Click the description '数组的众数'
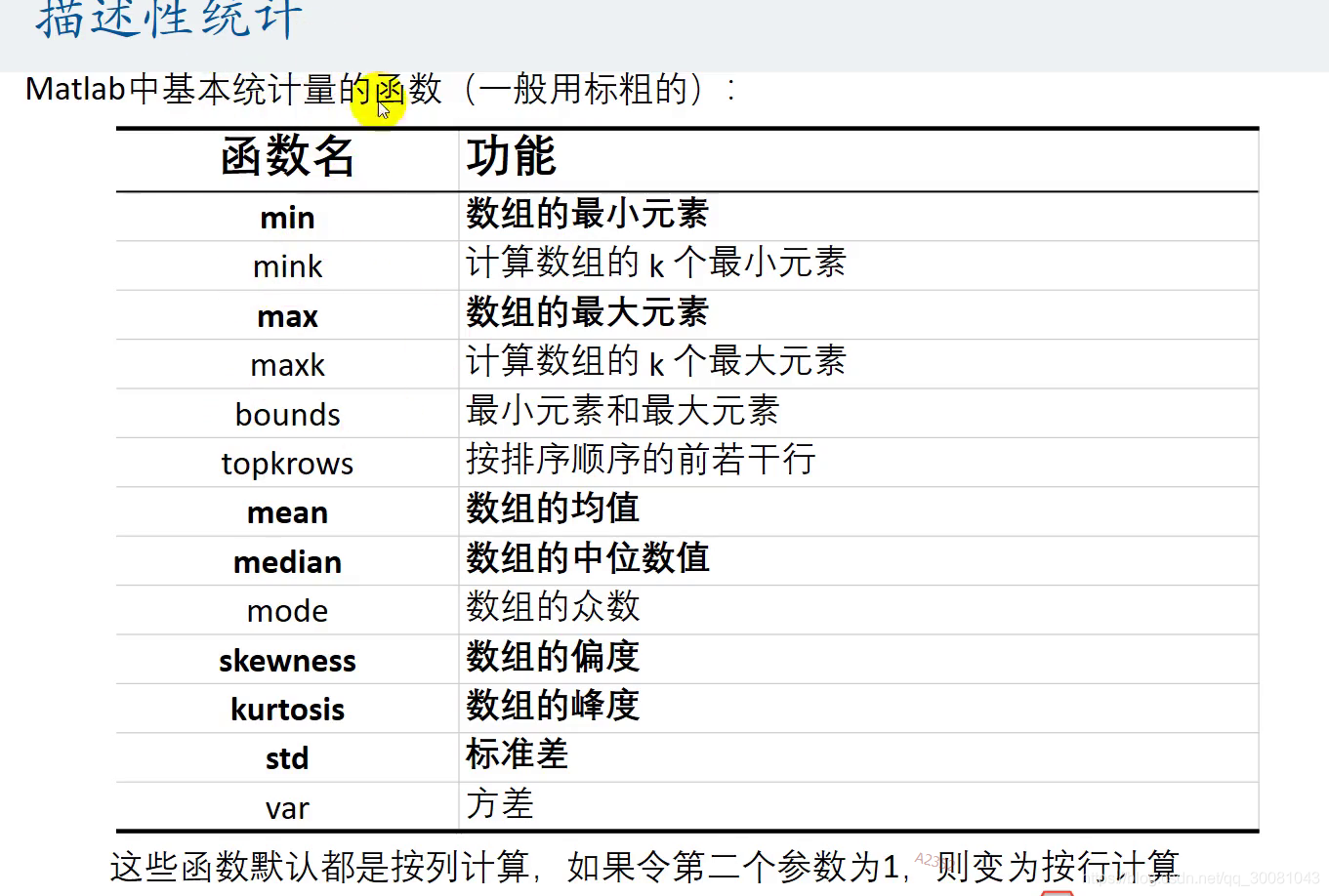This screenshot has height=896, width=1329. point(553,607)
